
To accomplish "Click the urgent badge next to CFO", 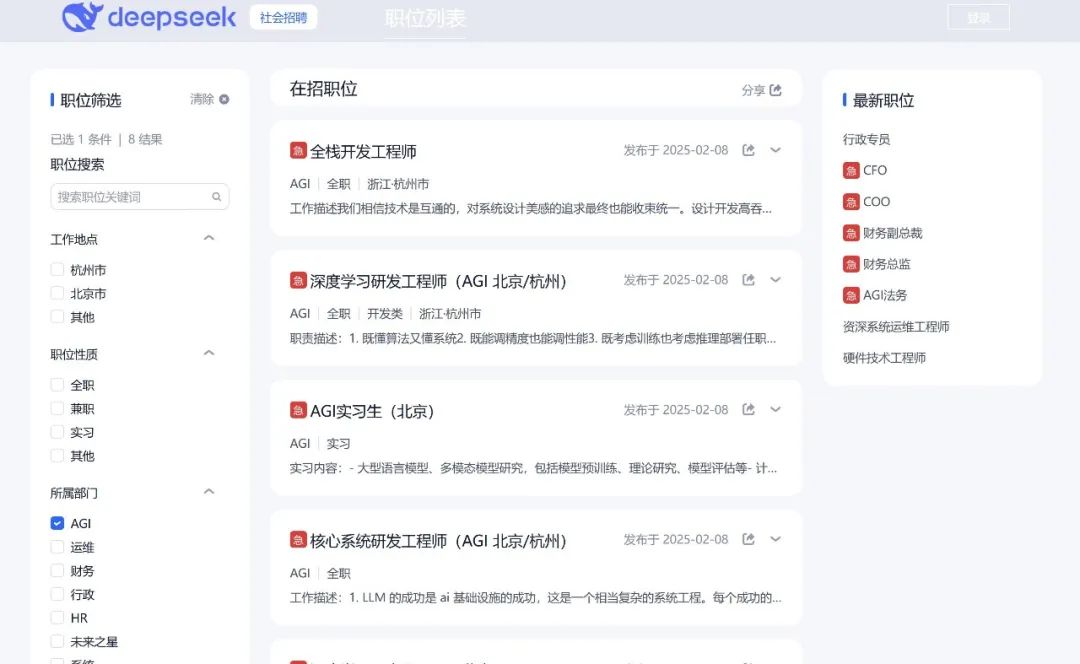I will coord(851,170).
